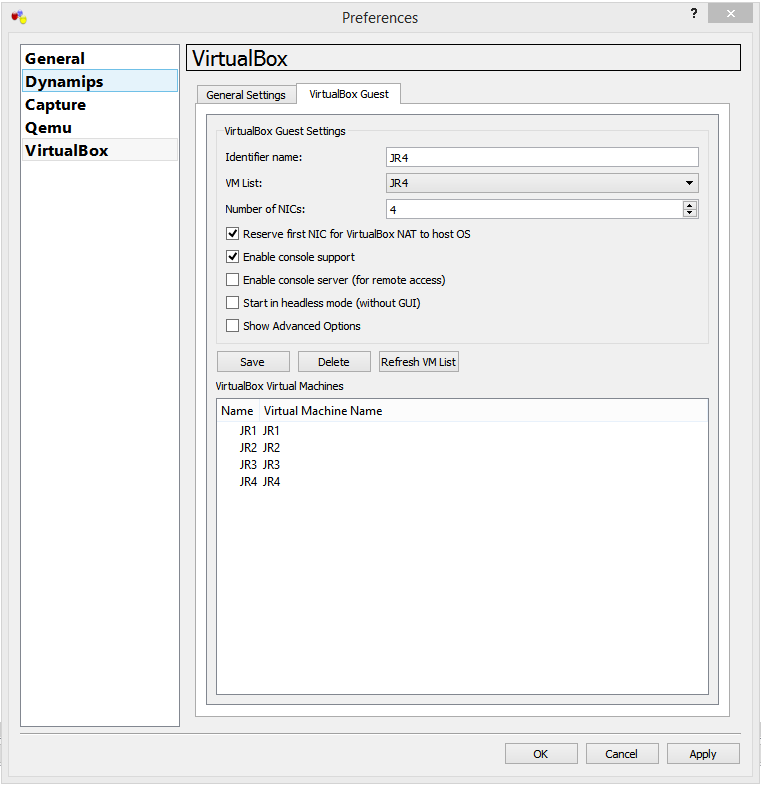Switch to the General Settings tab
This screenshot has height=786, width=761.
click(246, 95)
